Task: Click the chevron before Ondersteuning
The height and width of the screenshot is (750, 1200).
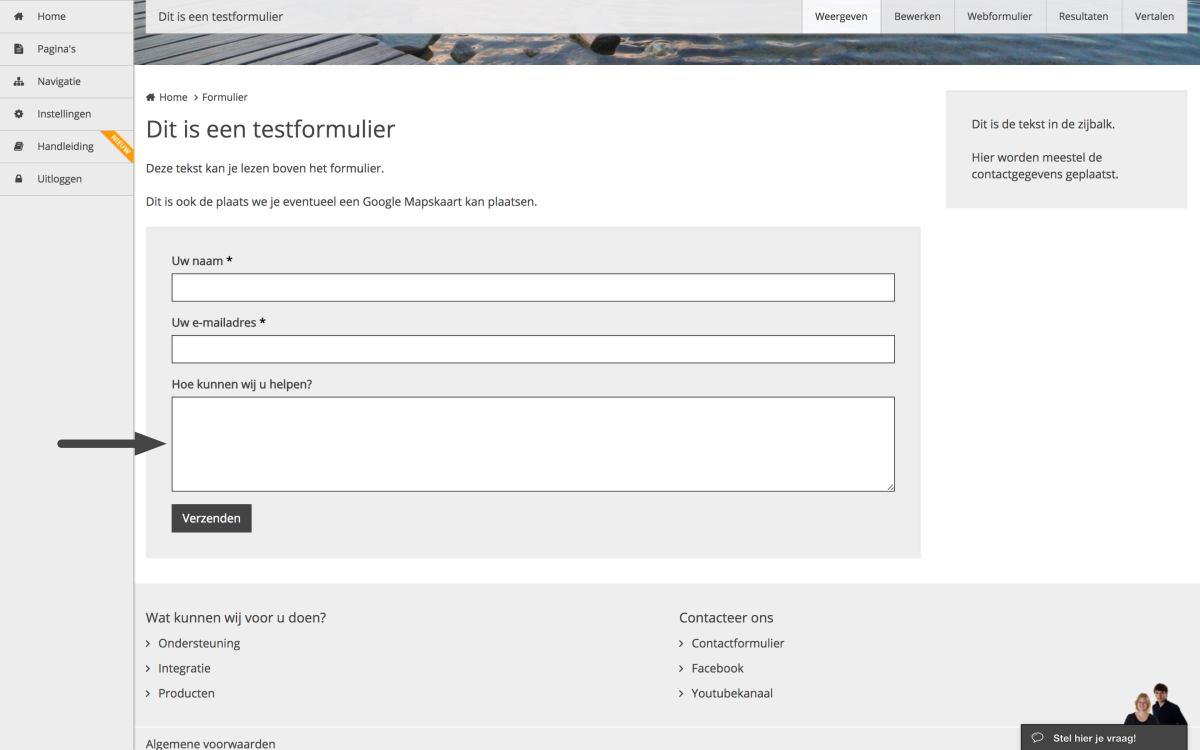Action: [x=148, y=644]
